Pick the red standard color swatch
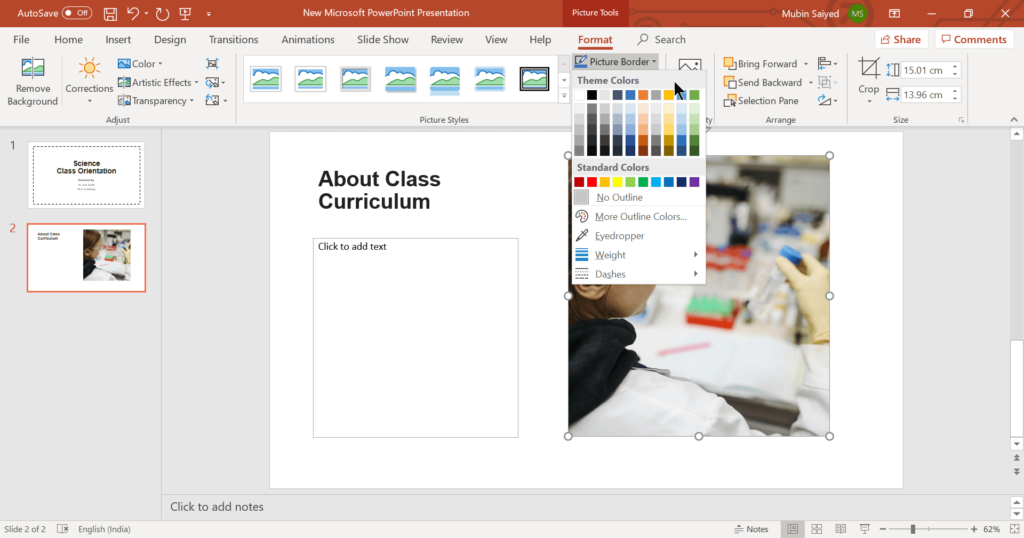The height and width of the screenshot is (538, 1024). (593, 182)
